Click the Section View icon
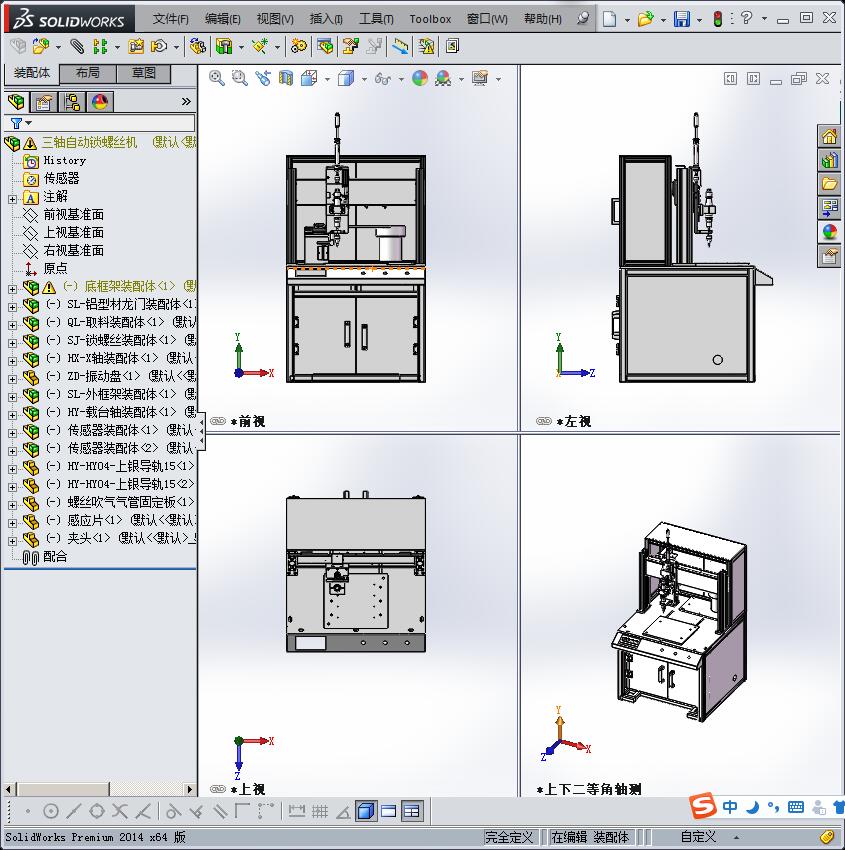845x850 pixels. 286,79
